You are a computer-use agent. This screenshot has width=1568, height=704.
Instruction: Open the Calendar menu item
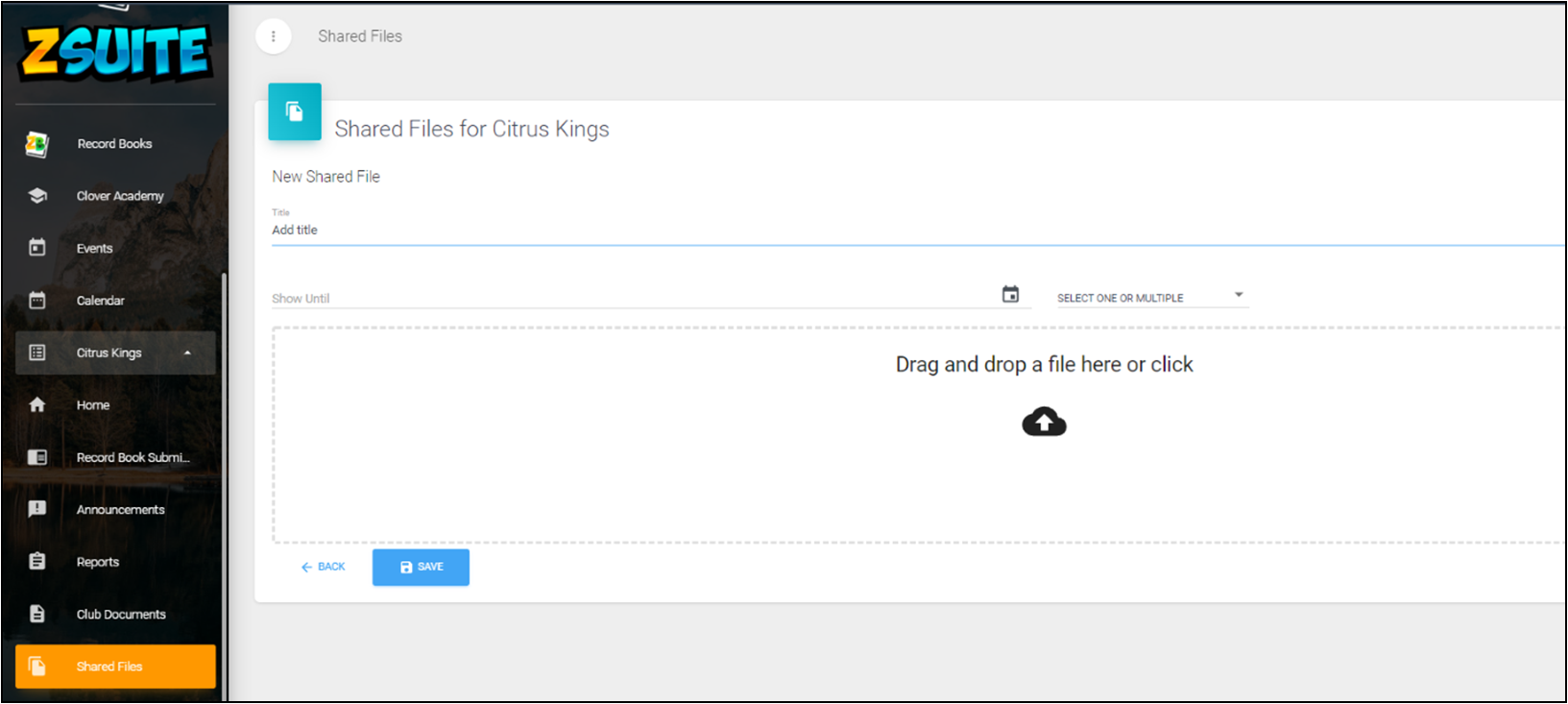(x=100, y=301)
